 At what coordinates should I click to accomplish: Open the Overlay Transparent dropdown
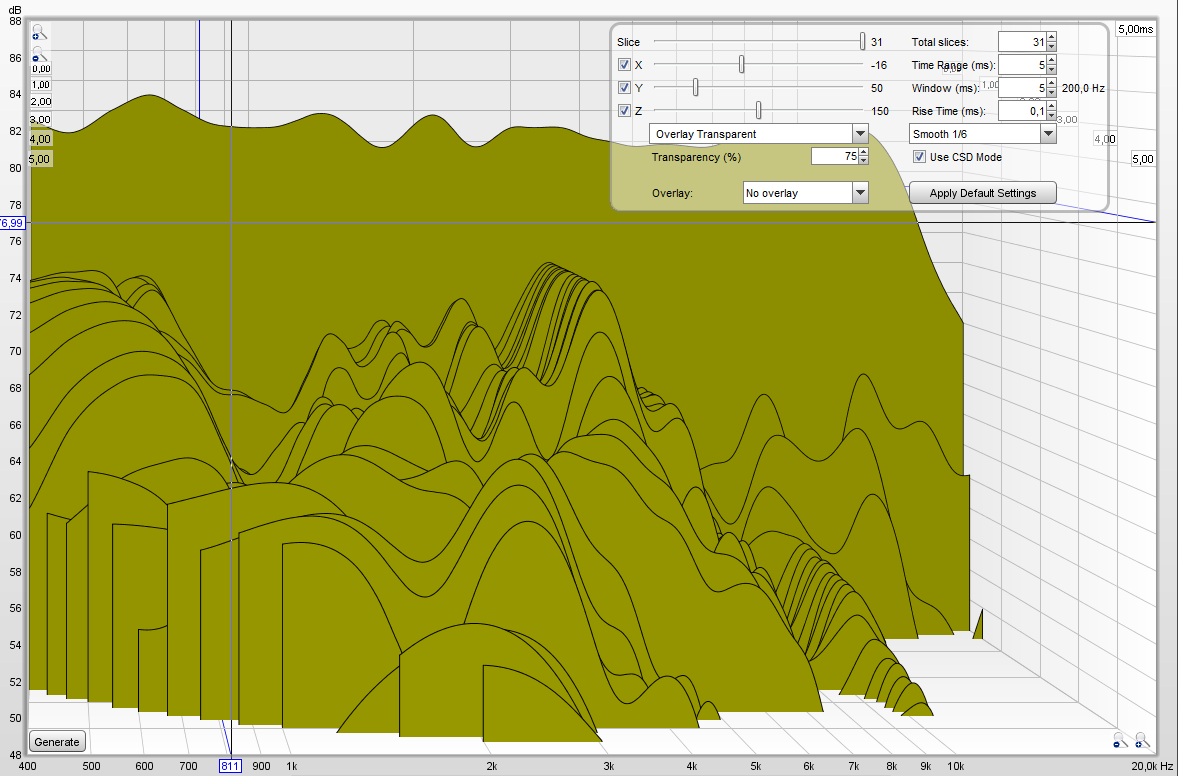(x=759, y=134)
